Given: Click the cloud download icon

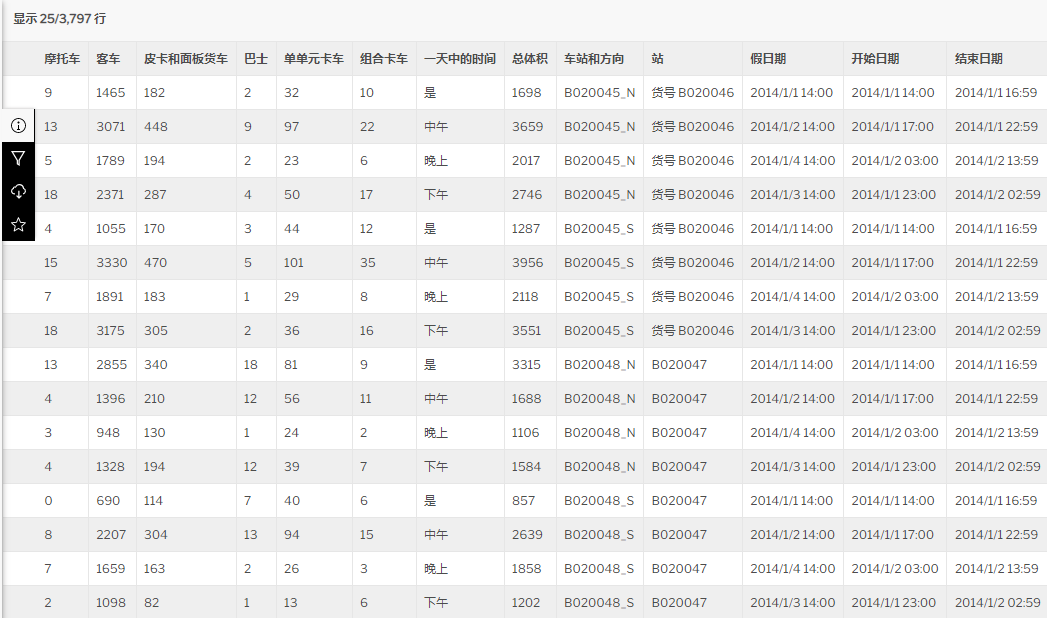Looking at the screenshot, I should coord(18,192).
